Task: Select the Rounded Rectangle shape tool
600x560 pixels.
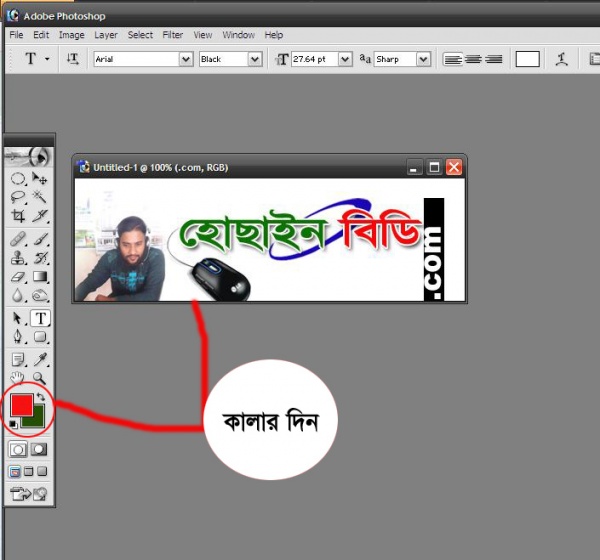Action: [x=40, y=337]
